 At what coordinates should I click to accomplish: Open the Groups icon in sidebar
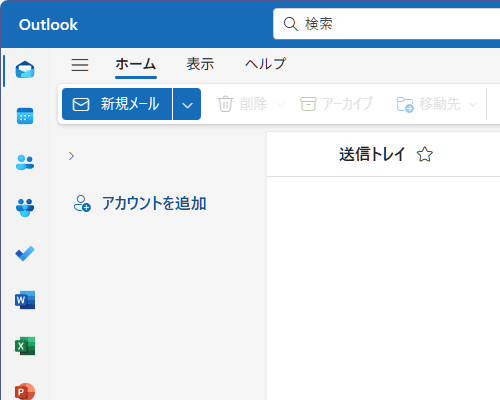25,208
